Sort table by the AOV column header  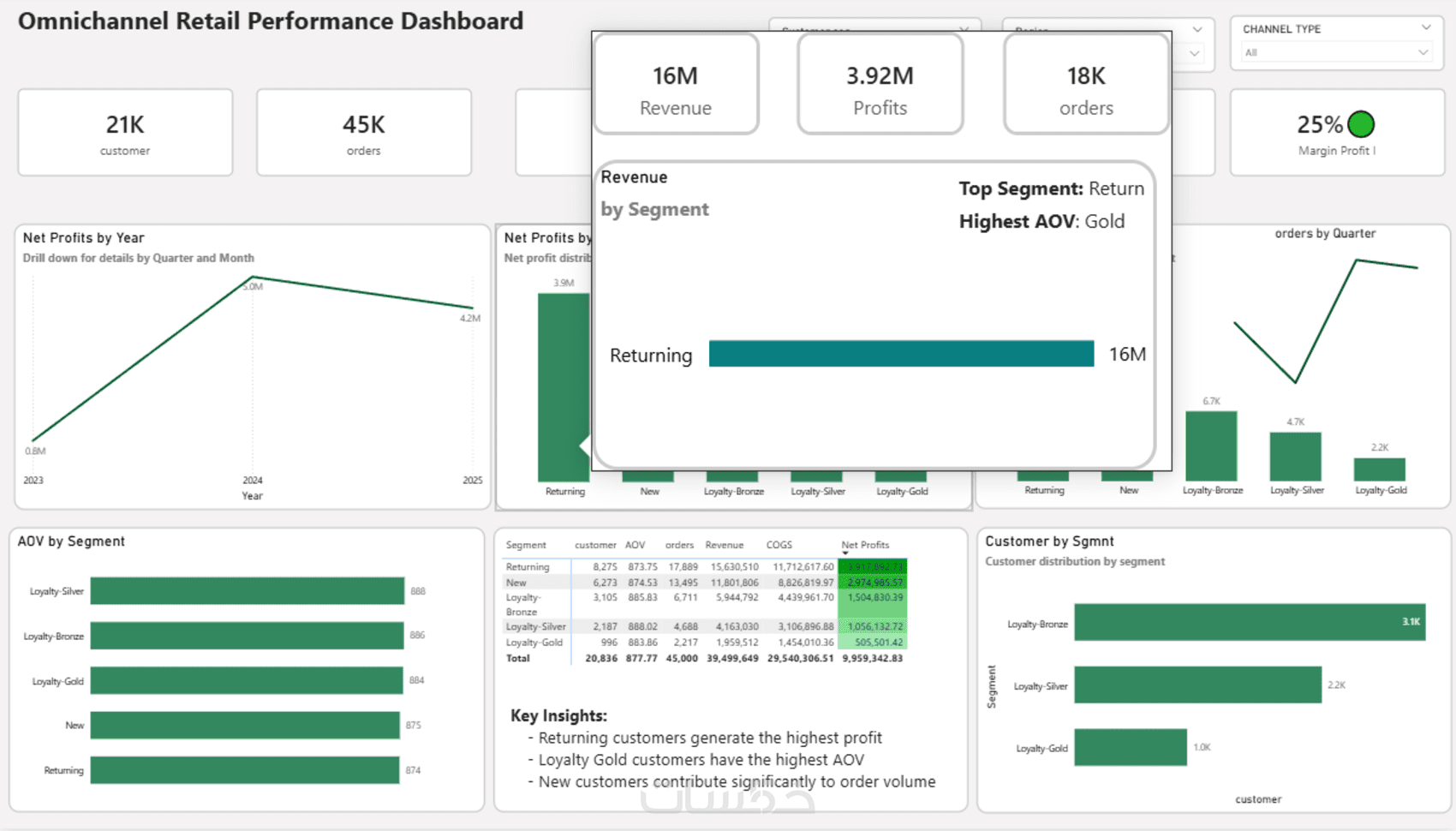click(635, 545)
